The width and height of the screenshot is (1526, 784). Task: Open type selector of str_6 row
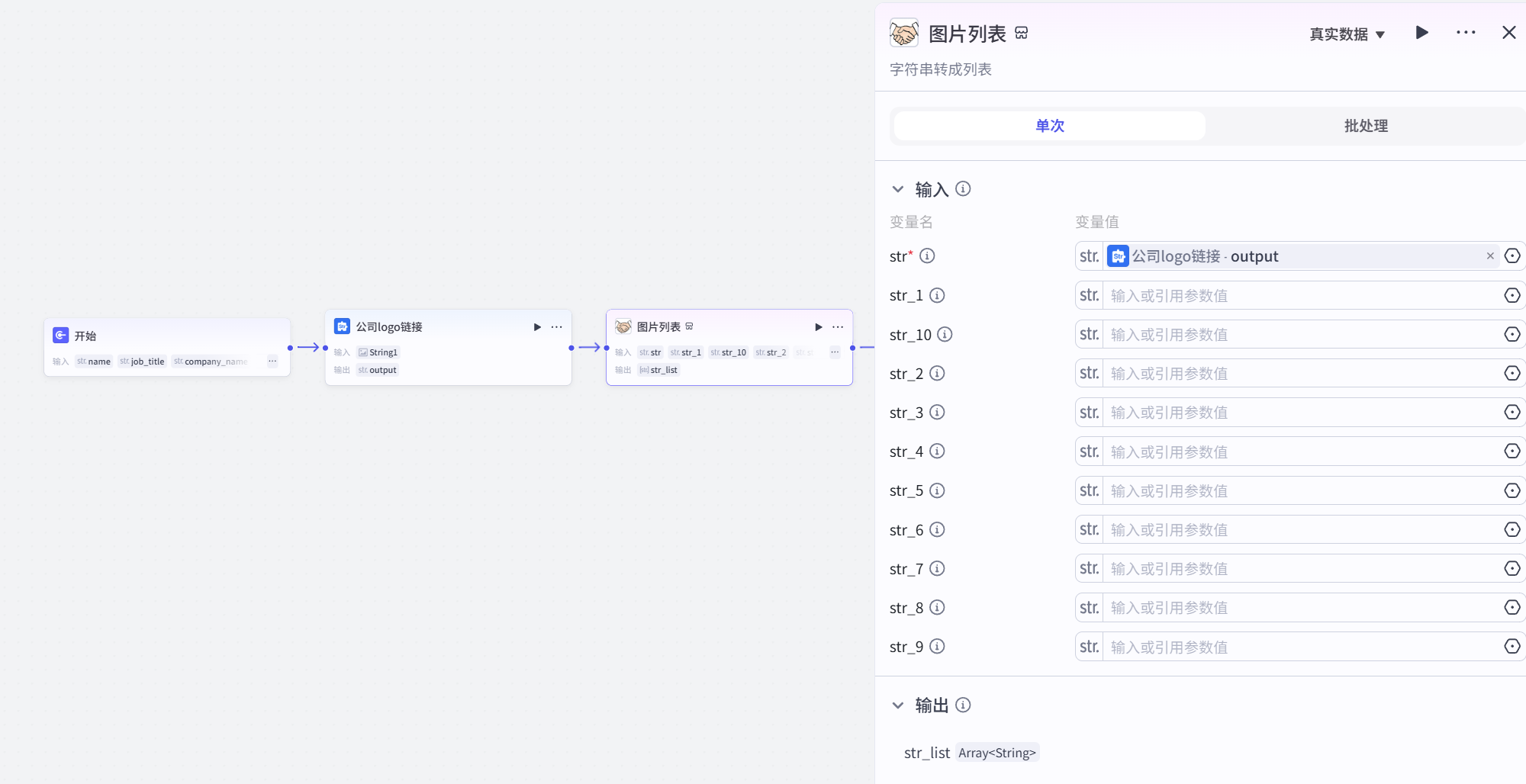[1090, 529]
